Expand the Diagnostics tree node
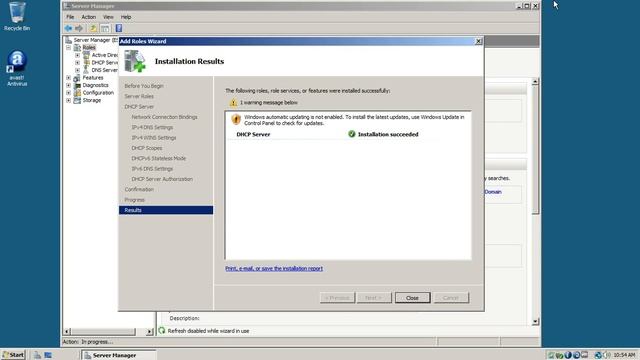This screenshot has height=360, width=640. (x=69, y=85)
